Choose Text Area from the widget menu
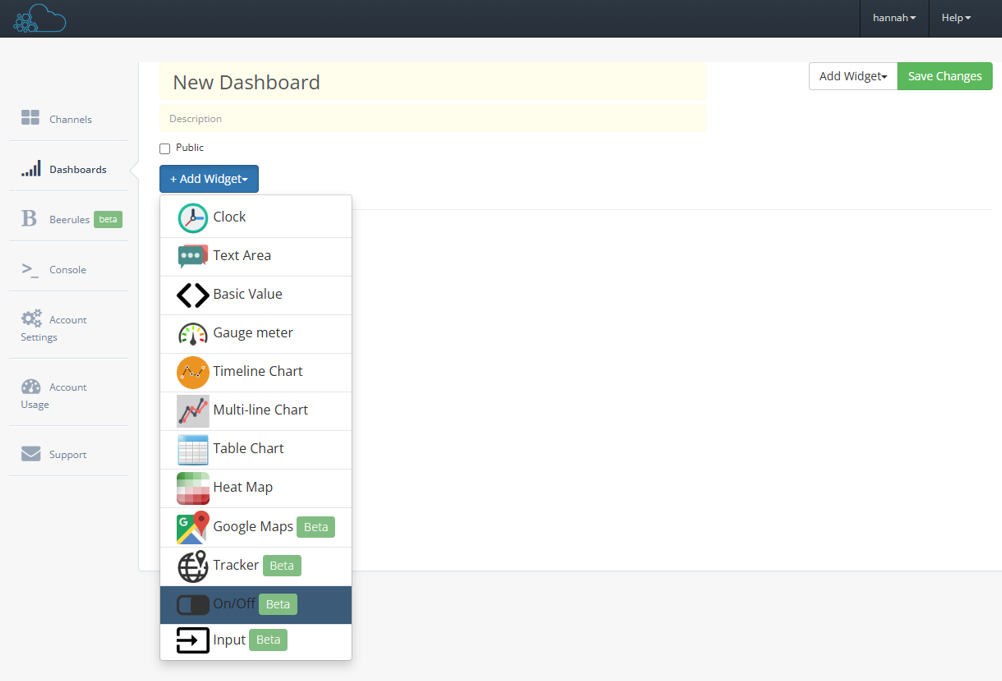This screenshot has height=681, width=1002. click(x=256, y=256)
